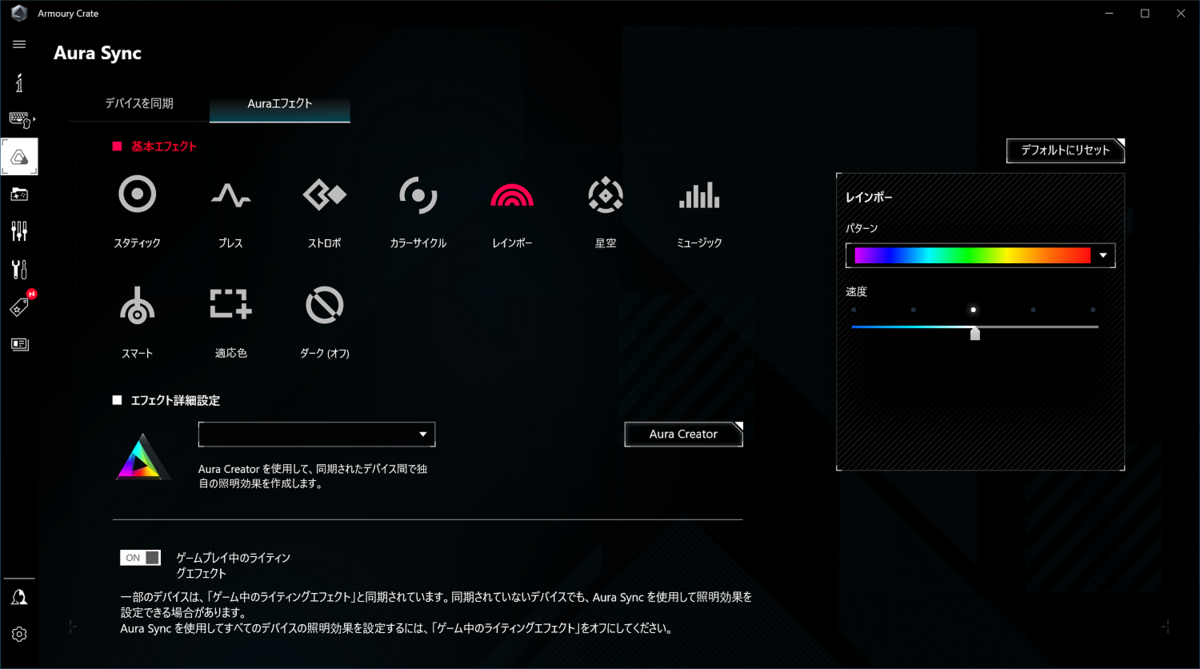1200x669 pixels.
Task: Open the sliders Scenario Profiles sidebar icon
Action: [19, 232]
